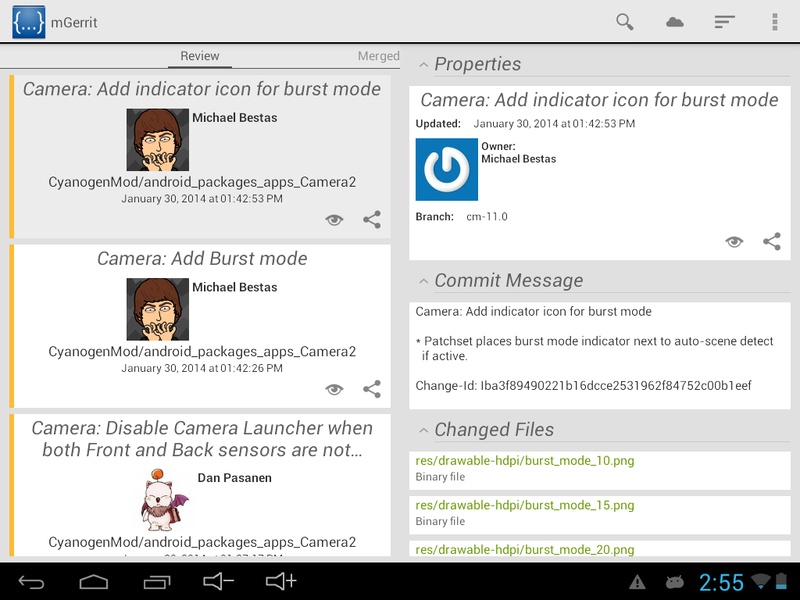Tap Android home navigation button

point(93,582)
